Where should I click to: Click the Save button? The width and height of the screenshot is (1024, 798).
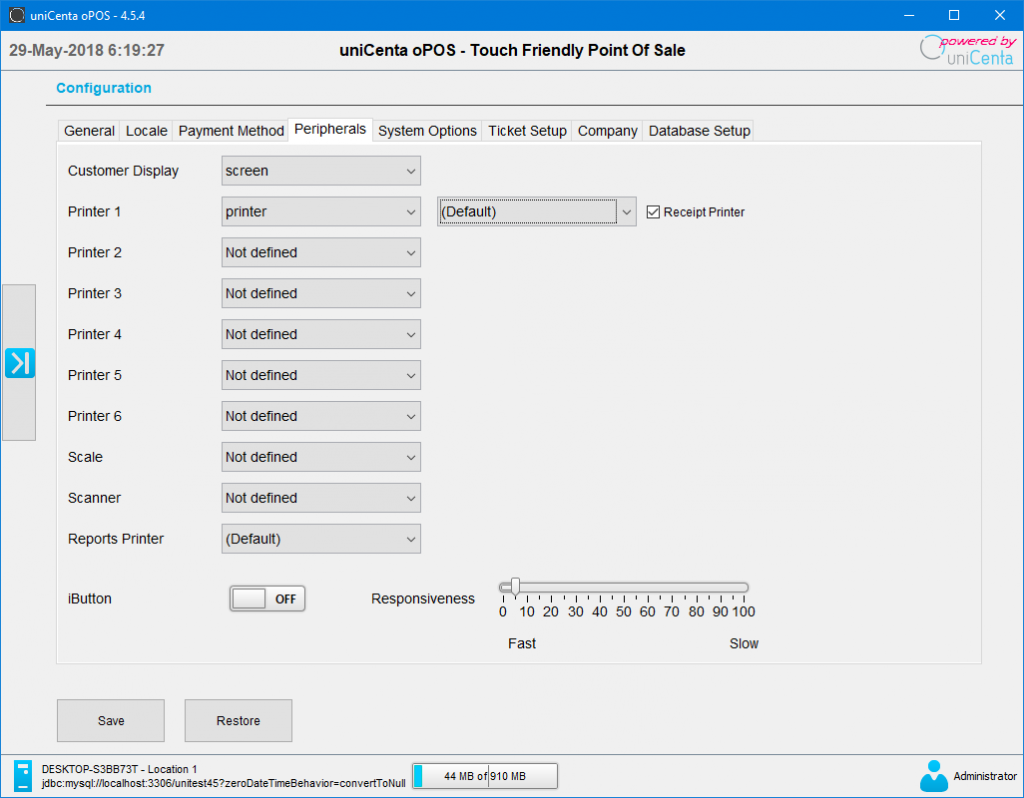click(x=110, y=720)
